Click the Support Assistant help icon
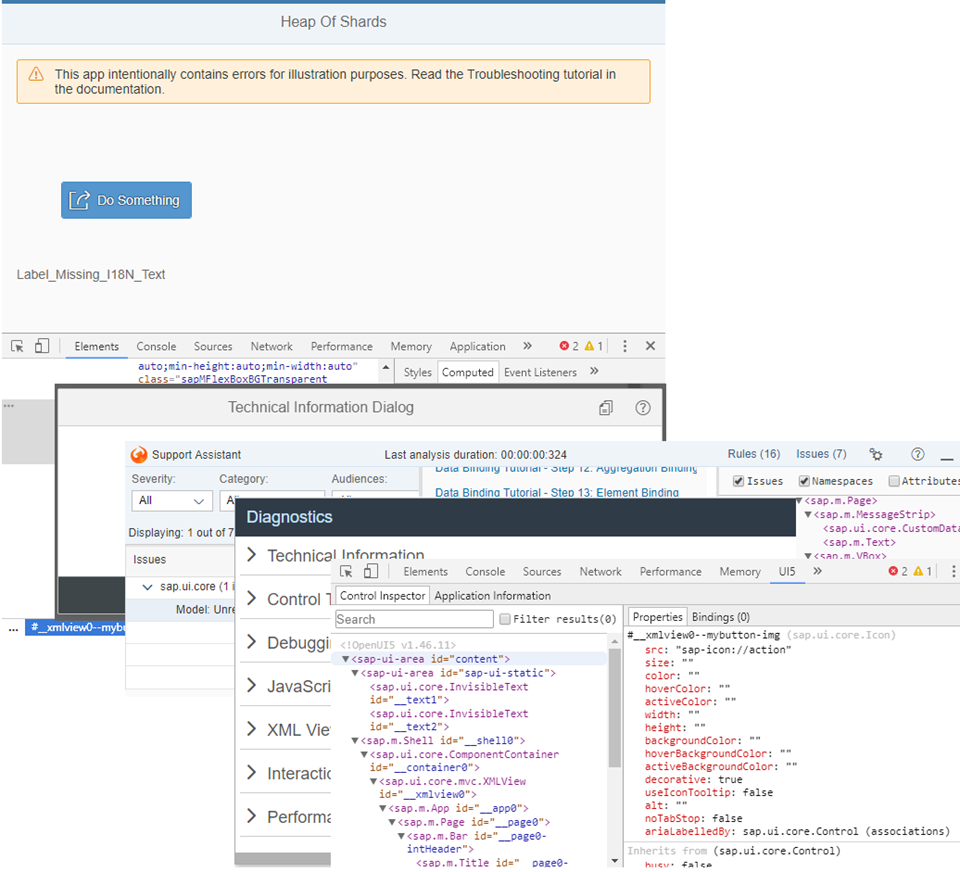 coord(917,454)
